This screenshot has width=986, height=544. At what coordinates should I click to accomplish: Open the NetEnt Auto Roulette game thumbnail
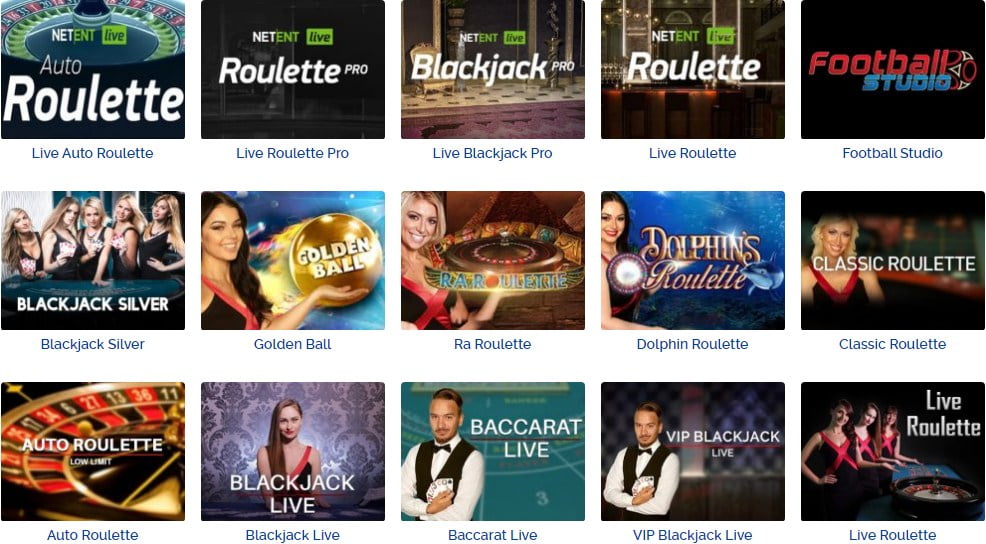click(93, 69)
